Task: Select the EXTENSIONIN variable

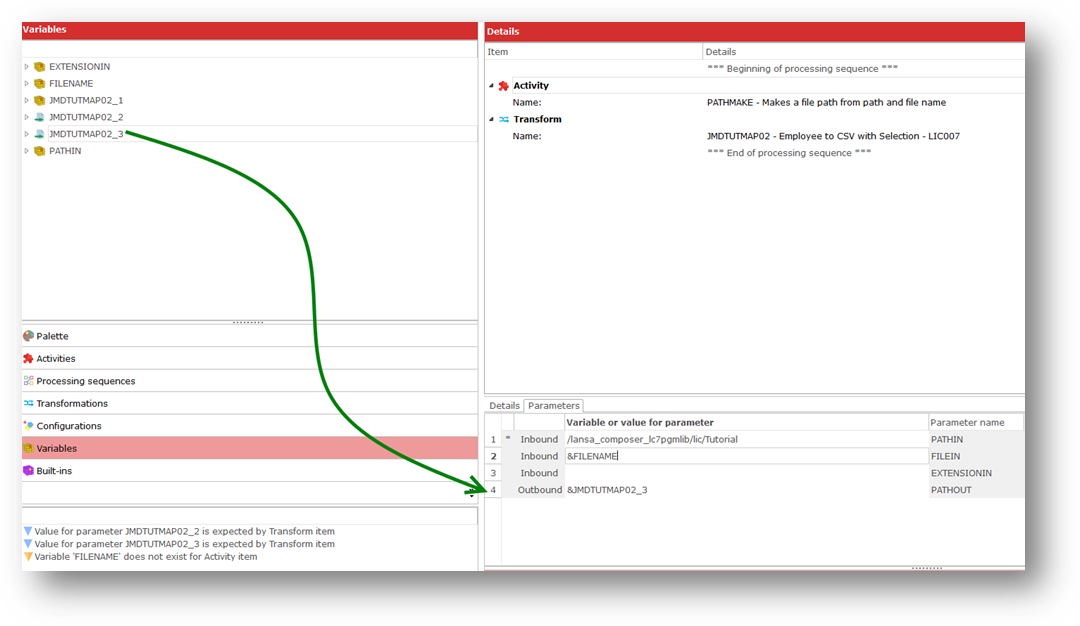Action: click(79, 67)
